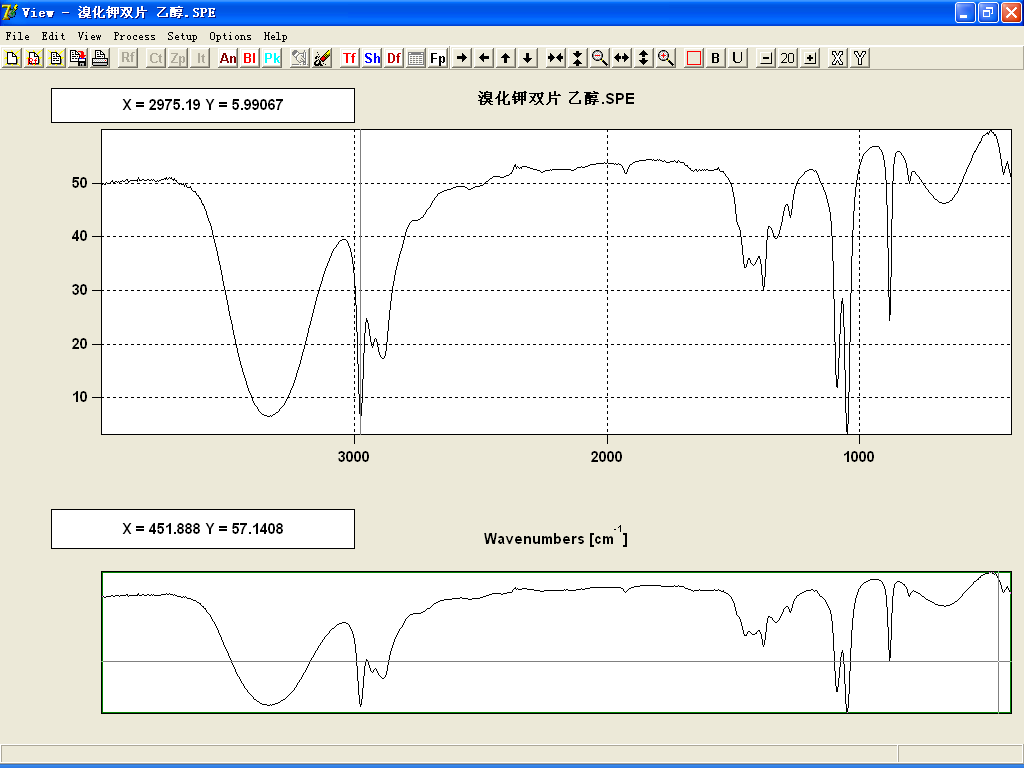Image resolution: width=1024 pixels, height=768 pixels.
Task: Click the X = 451.888 coordinate readout
Action: point(203,529)
